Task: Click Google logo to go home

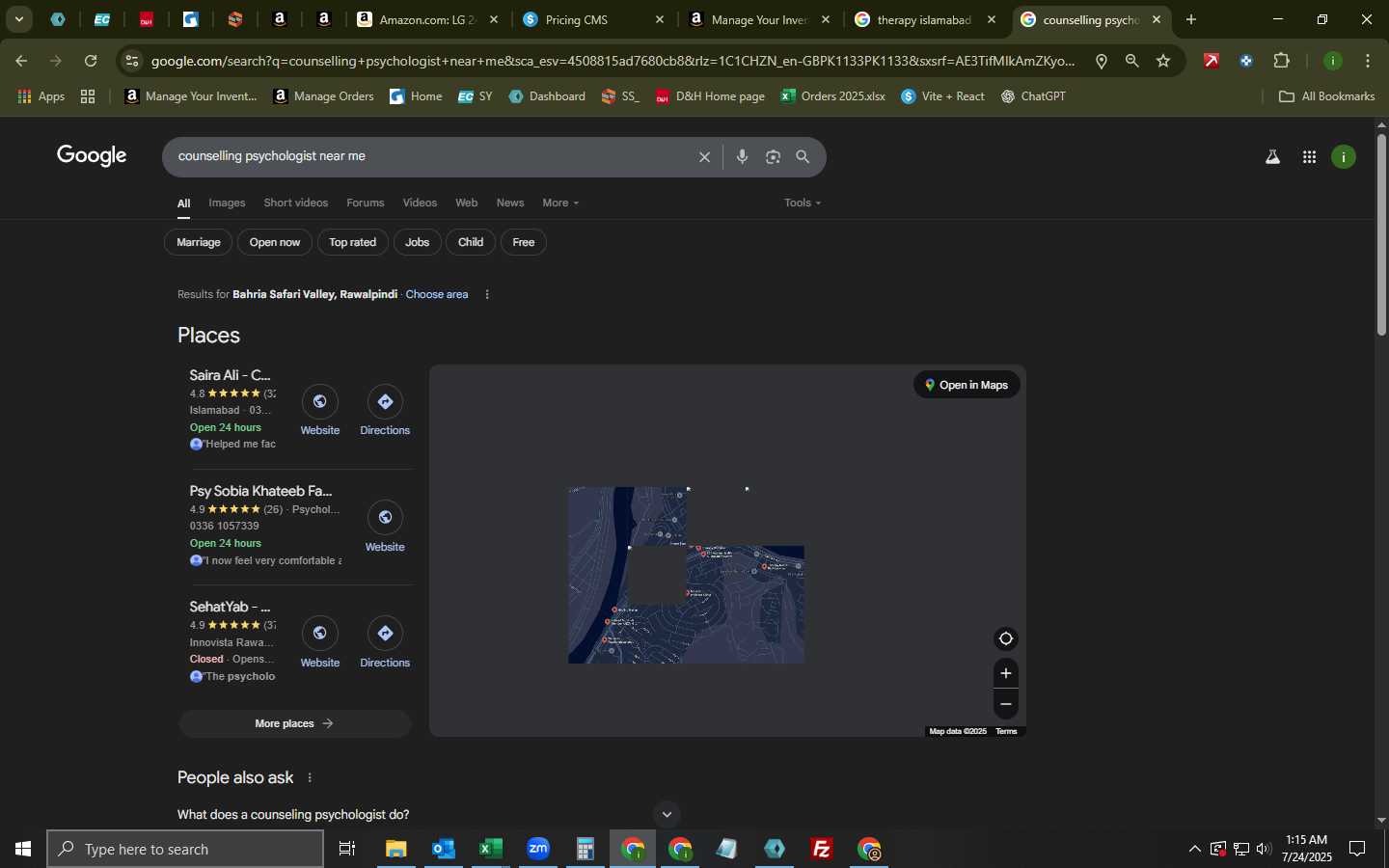Action: 92,156
